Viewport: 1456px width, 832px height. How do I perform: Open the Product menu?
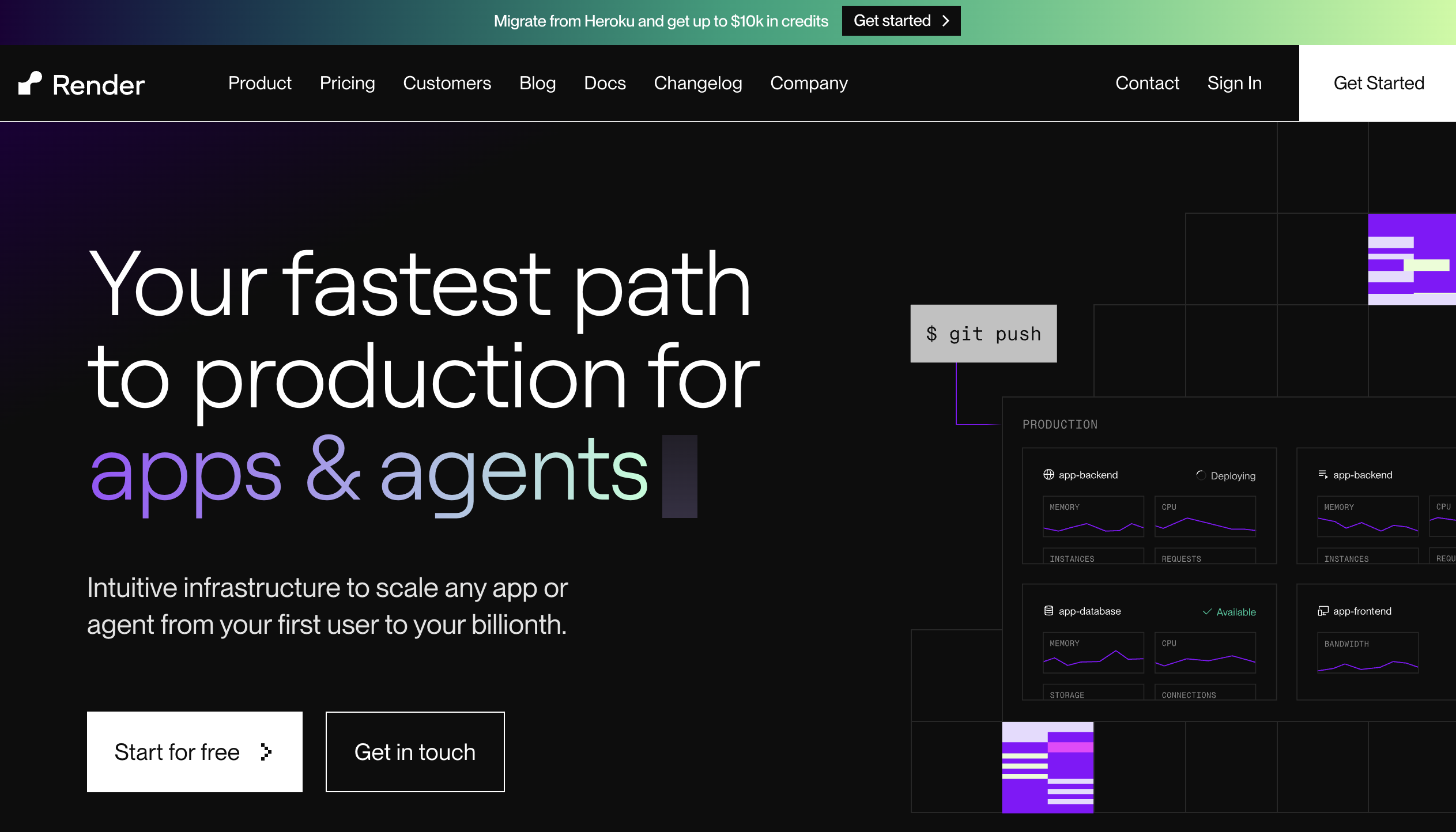coord(260,83)
